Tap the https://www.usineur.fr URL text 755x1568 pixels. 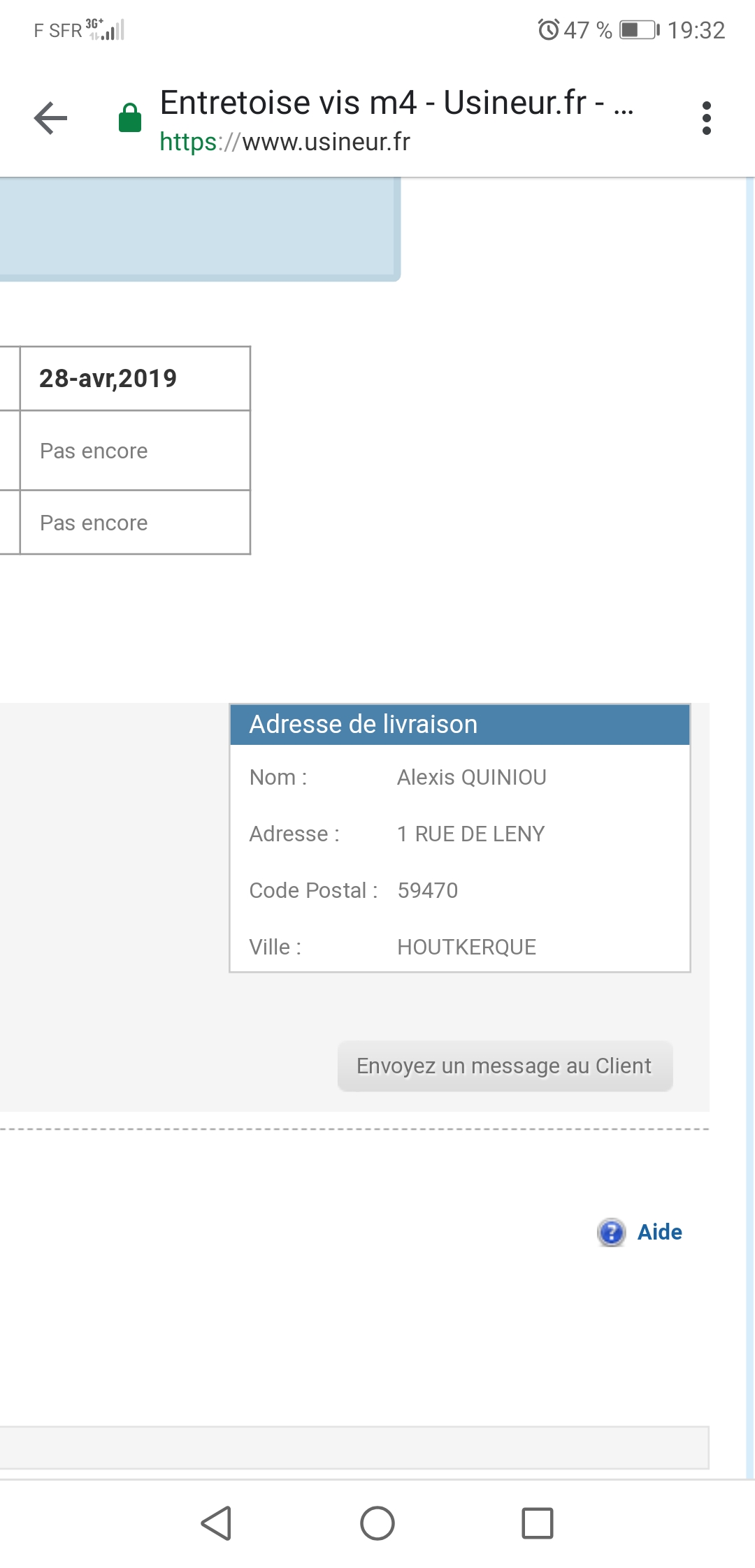click(x=285, y=142)
